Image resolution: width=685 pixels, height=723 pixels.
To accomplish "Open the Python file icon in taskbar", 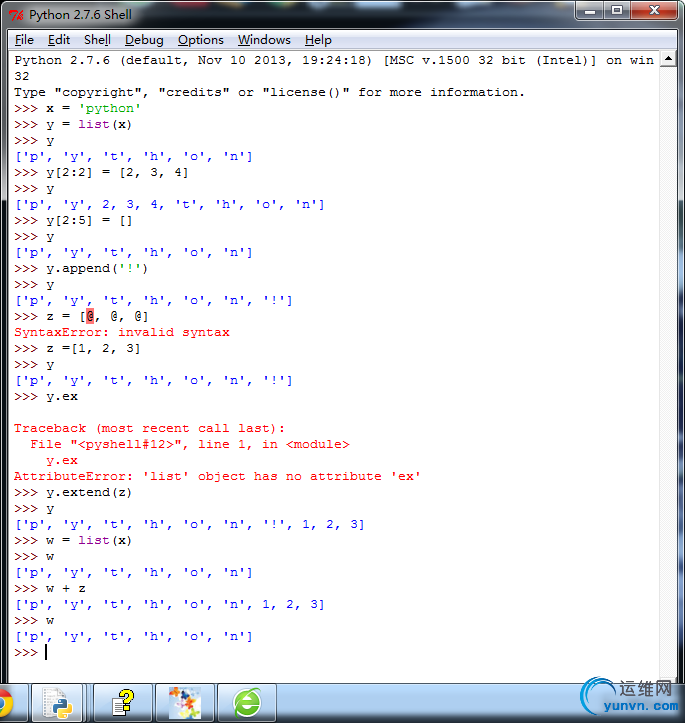I will (x=57, y=703).
